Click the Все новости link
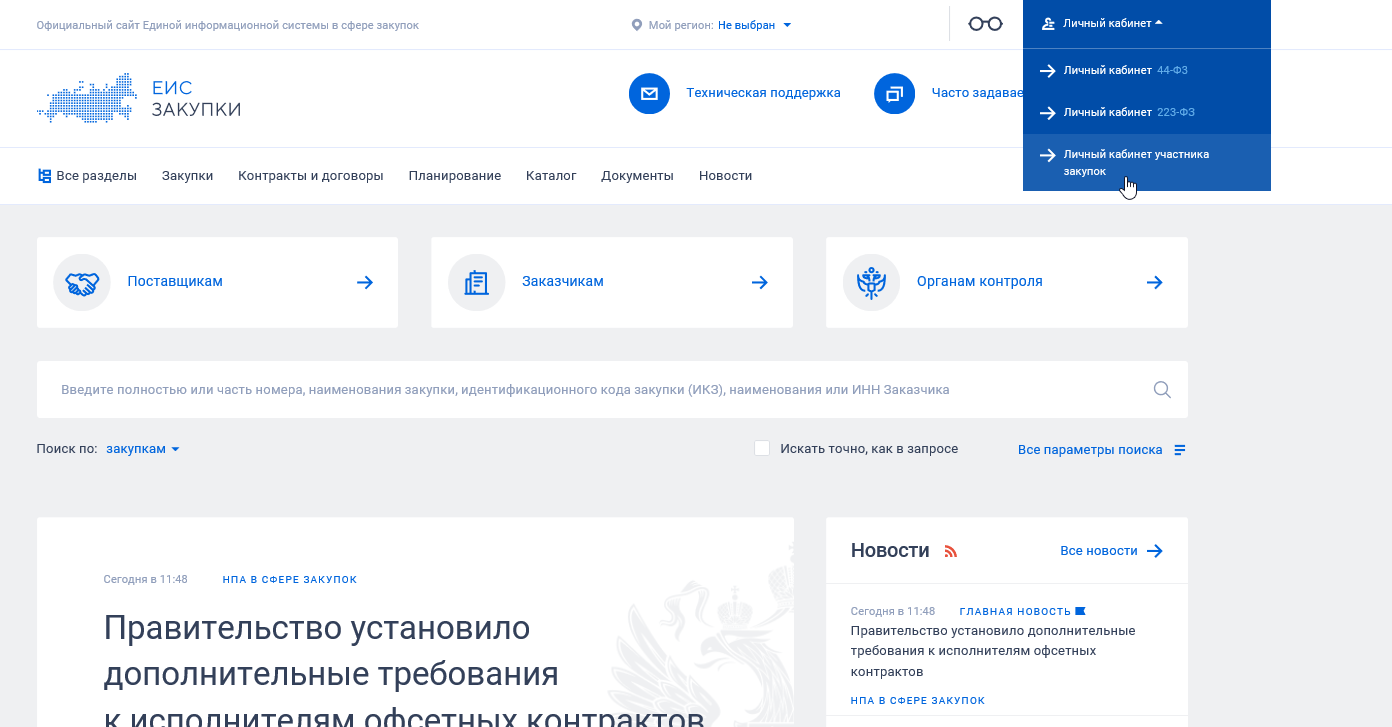The height and width of the screenshot is (727, 1392). click(1099, 551)
